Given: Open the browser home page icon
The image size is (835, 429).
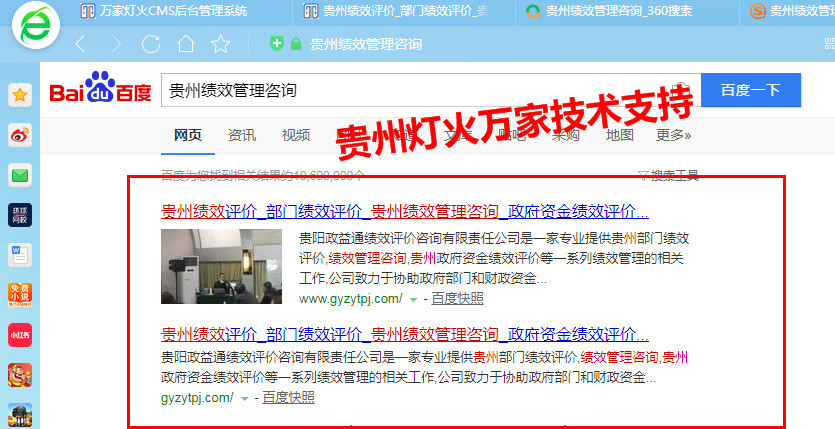Looking at the screenshot, I should [x=185, y=44].
